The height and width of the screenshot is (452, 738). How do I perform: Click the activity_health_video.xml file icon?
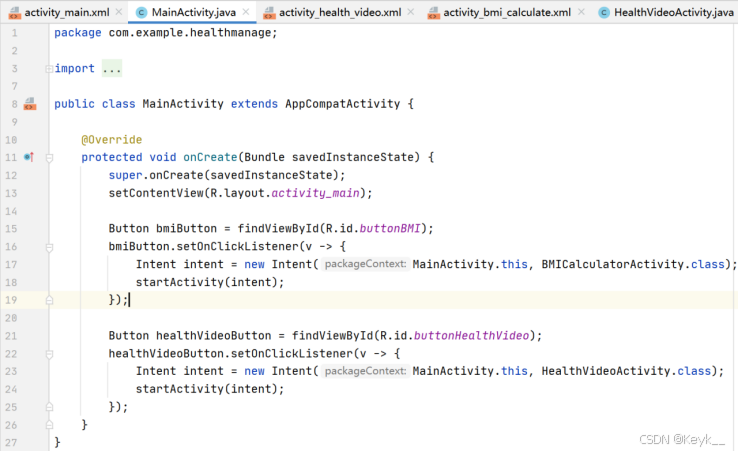coord(269,13)
